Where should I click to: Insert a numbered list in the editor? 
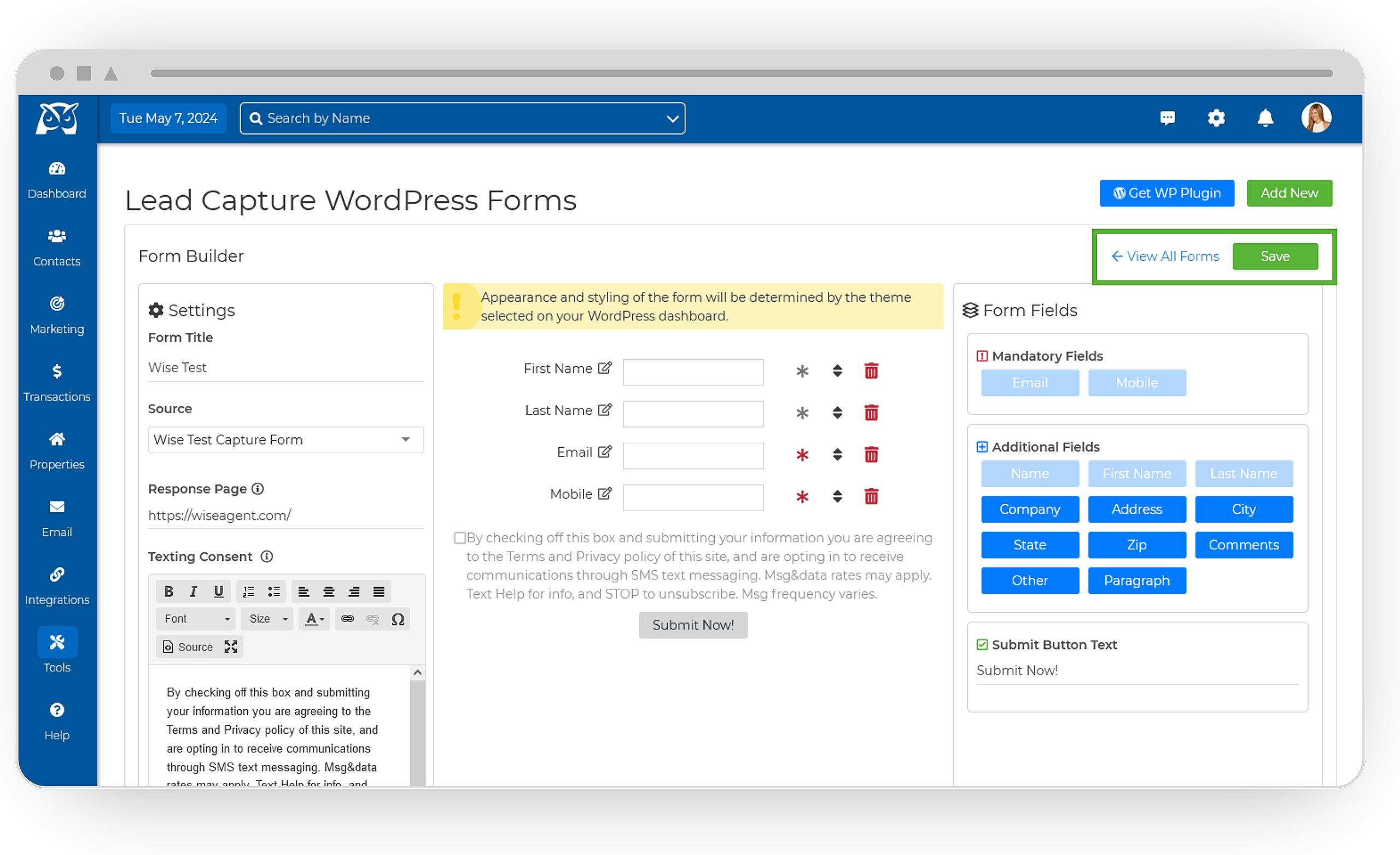click(x=249, y=592)
